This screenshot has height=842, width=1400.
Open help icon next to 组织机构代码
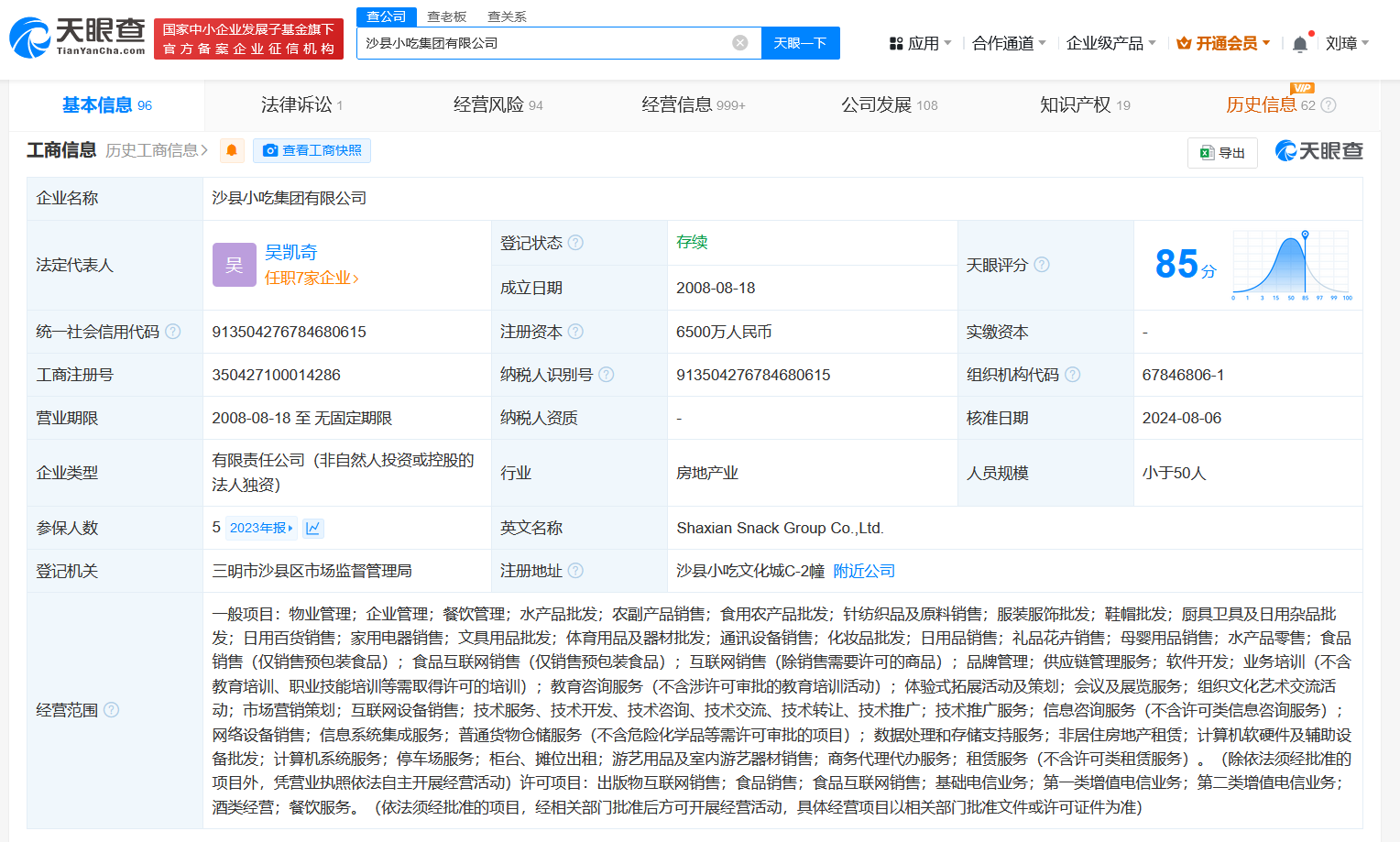click(1073, 375)
